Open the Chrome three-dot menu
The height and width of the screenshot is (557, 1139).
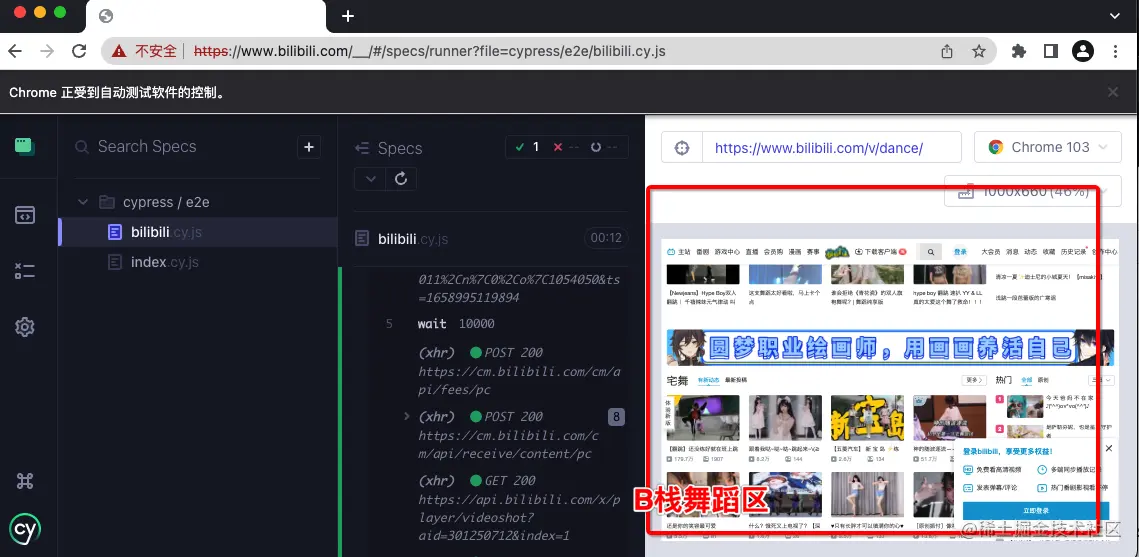1116,51
